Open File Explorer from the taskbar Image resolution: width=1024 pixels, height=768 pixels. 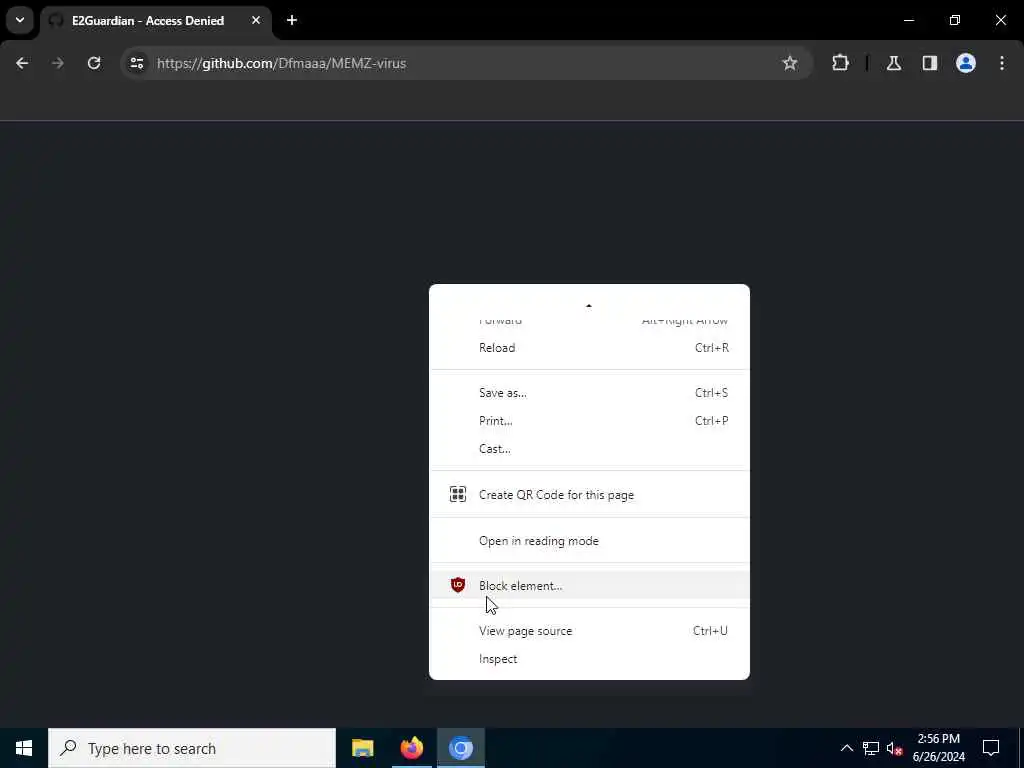362,748
